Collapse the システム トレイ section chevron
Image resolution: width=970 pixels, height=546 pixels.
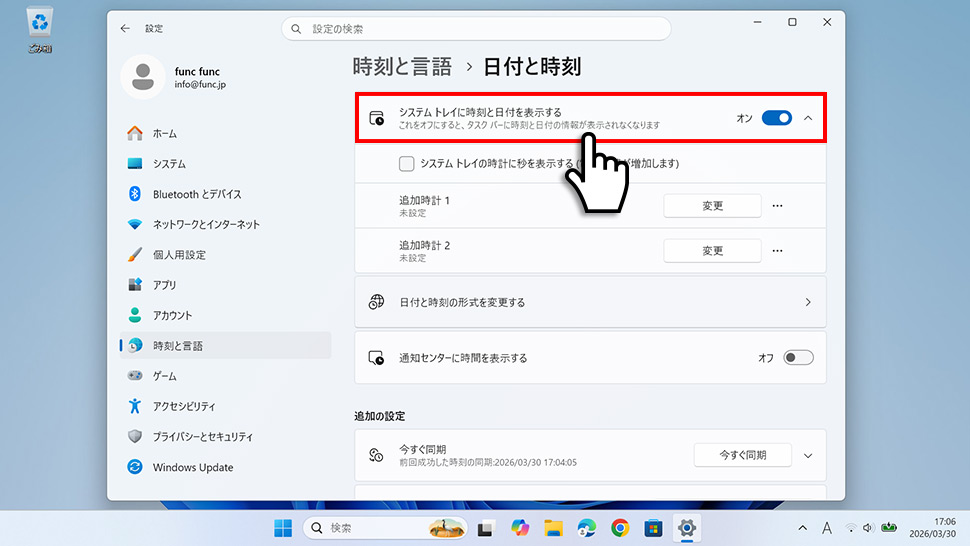808,118
